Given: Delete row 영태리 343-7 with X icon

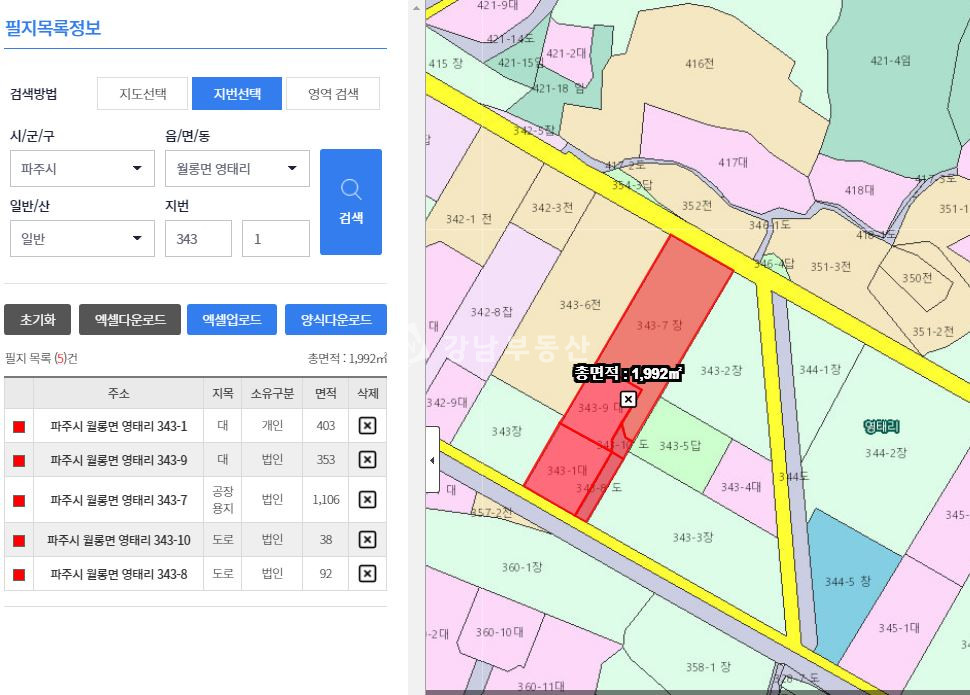Looking at the screenshot, I should [367, 499].
